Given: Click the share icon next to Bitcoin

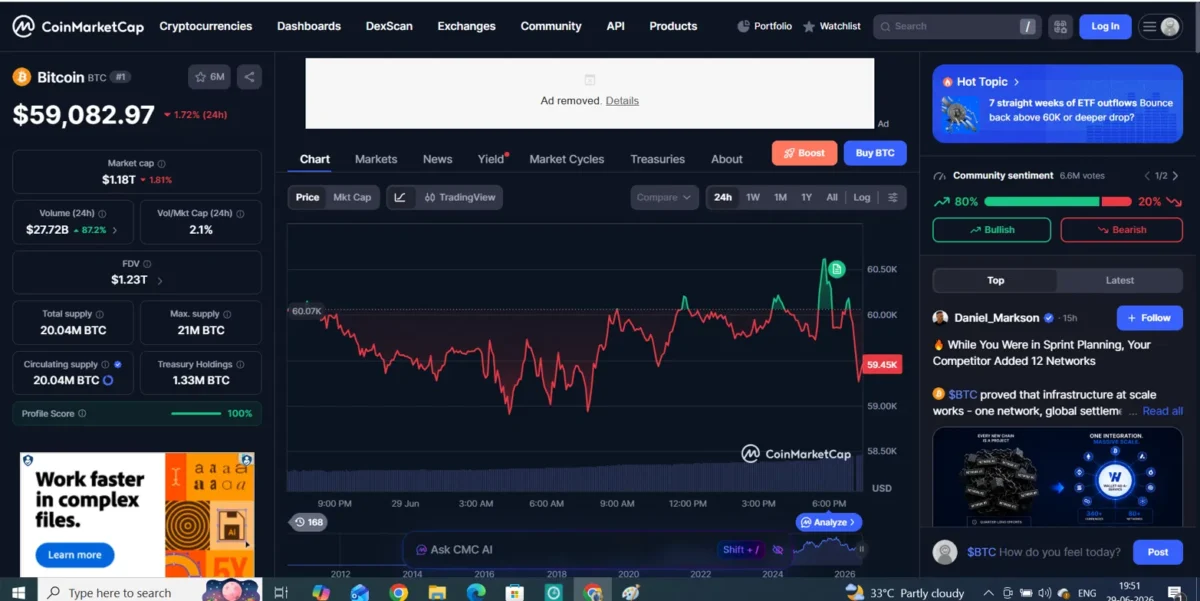Looking at the screenshot, I should tap(249, 77).
